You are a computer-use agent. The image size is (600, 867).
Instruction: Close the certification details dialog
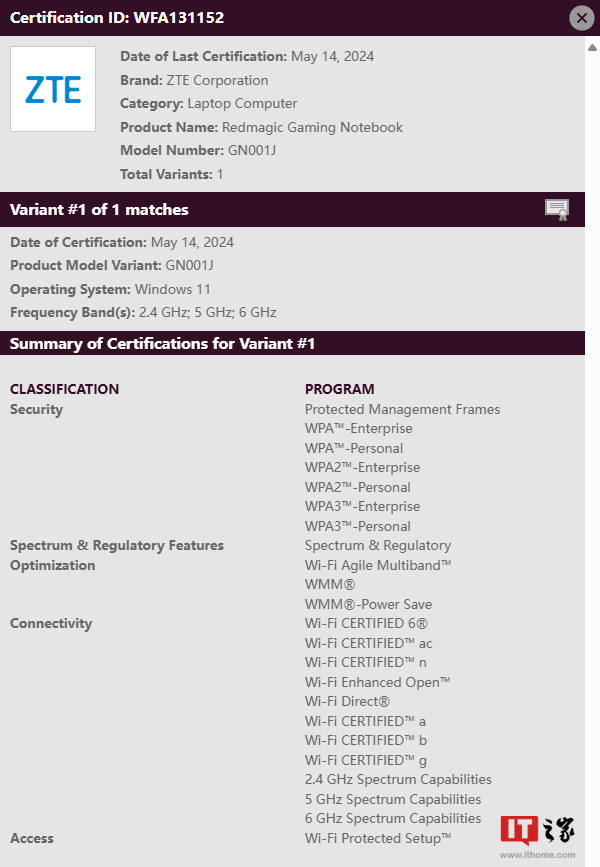pyautogui.click(x=582, y=18)
